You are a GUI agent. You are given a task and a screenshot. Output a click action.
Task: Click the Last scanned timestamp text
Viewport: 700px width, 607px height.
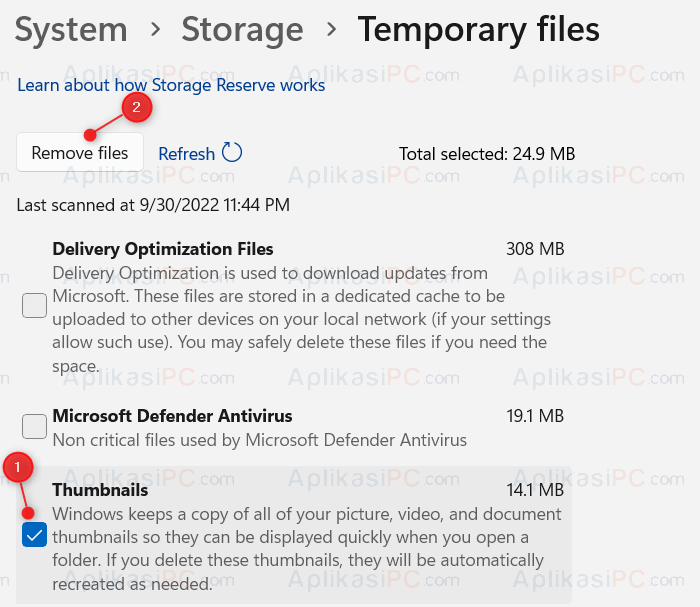(x=153, y=205)
